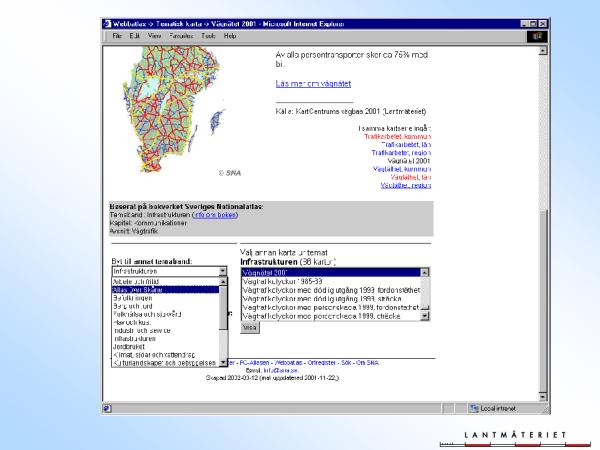600x450 pixels.
Task: Follow the 'Vägtäthet, region' link
Action: pos(405,185)
